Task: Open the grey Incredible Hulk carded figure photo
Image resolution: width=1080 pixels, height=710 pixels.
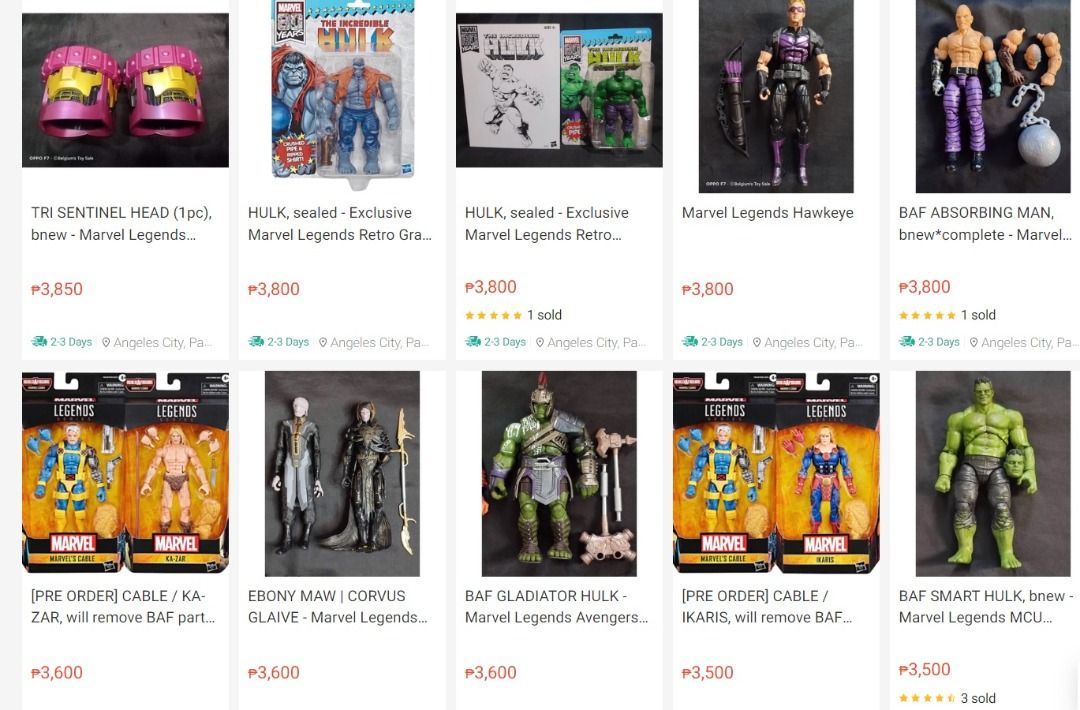Action: [x=342, y=95]
